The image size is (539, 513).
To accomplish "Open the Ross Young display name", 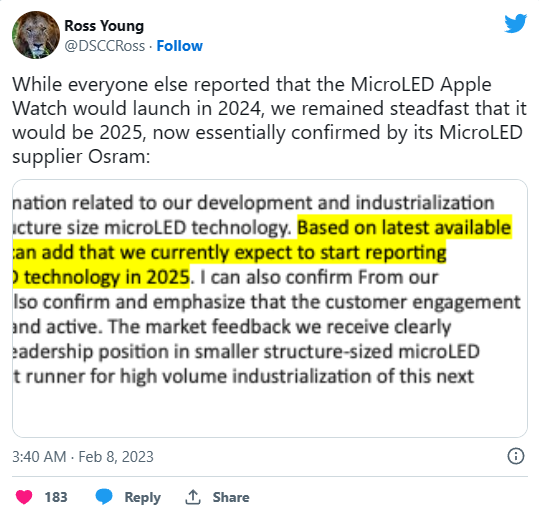I will pyautogui.click(x=104, y=26).
